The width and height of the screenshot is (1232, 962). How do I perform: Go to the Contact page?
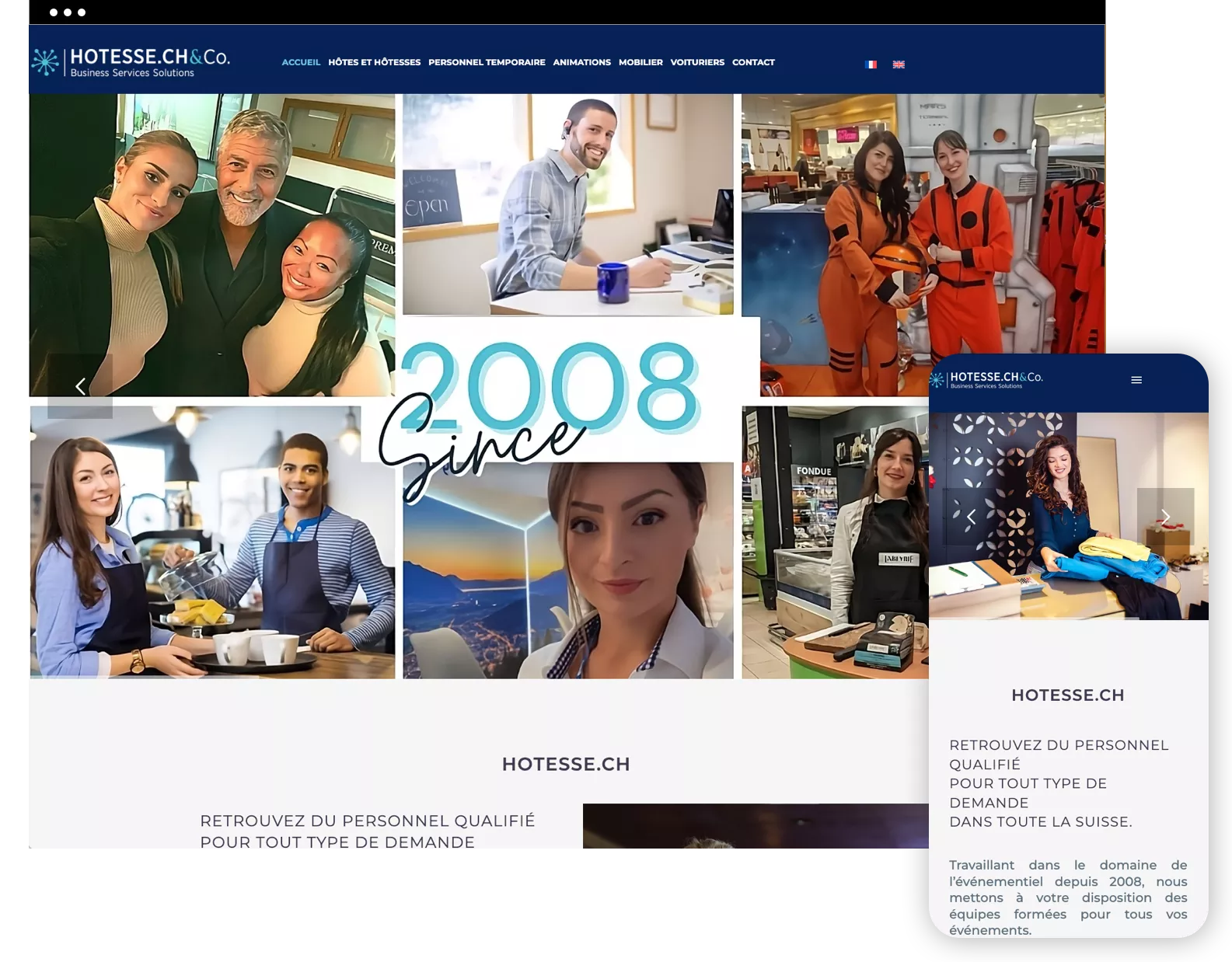[x=753, y=62]
